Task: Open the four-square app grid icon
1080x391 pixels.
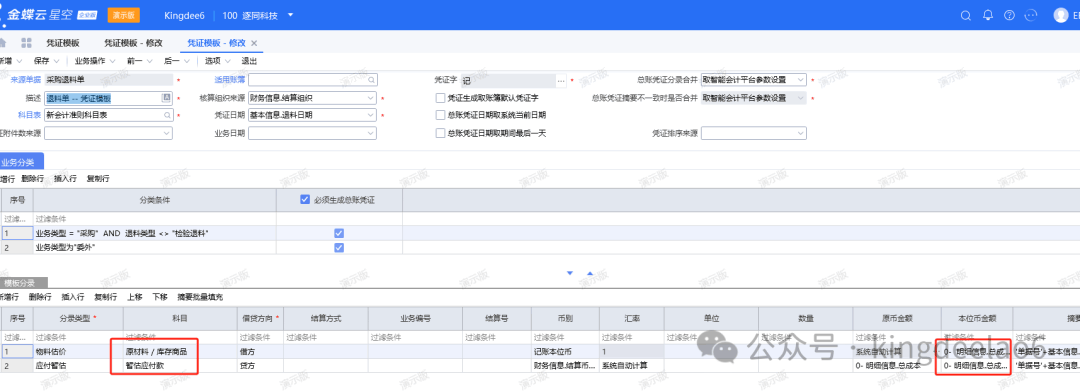Action: pos(27,43)
